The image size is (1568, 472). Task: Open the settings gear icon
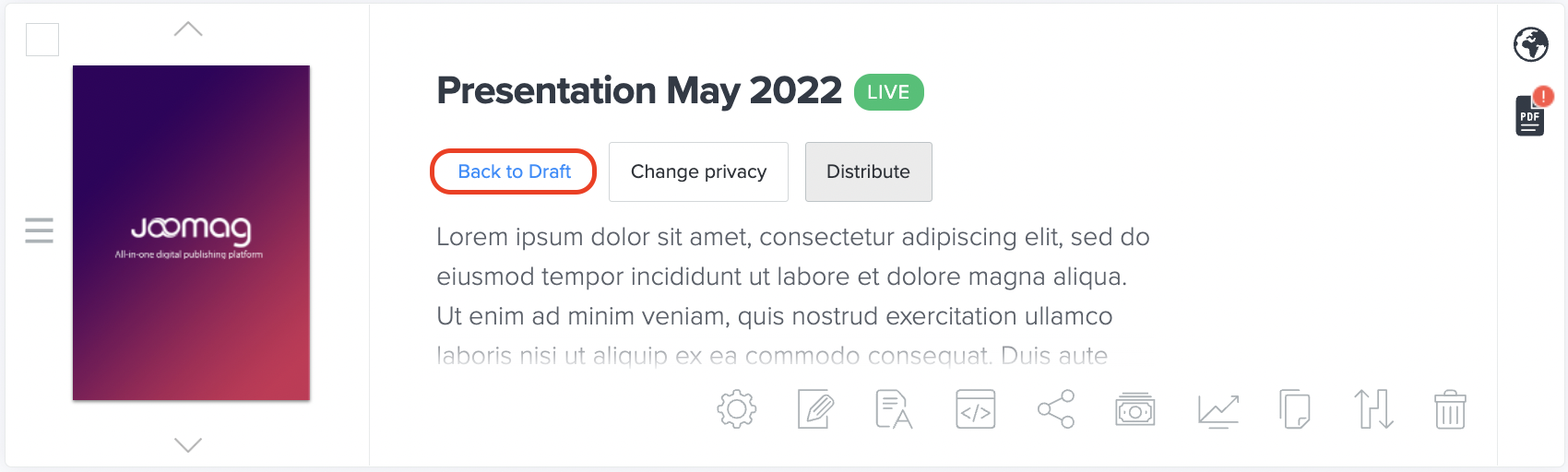point(736,409)
